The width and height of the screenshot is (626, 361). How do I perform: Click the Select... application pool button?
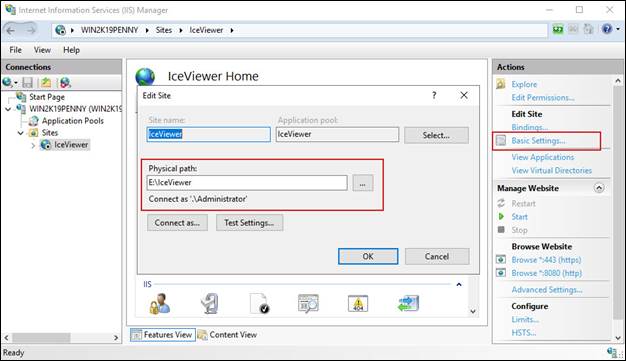(x=436, y=135)
